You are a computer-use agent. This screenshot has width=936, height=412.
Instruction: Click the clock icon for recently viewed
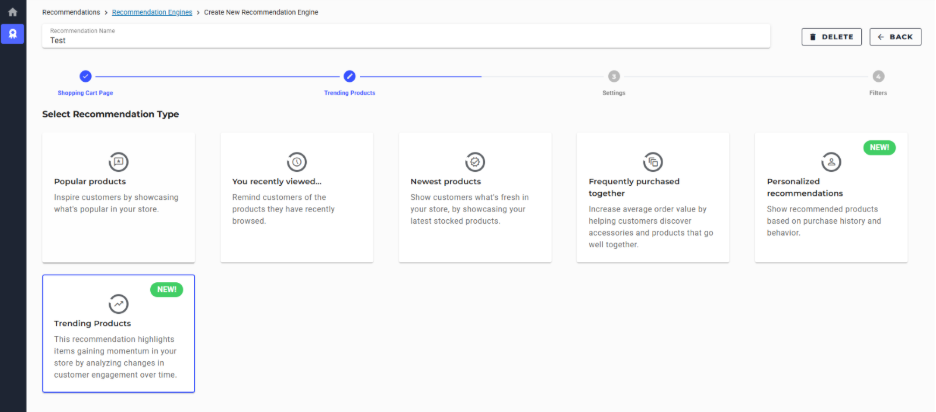click(297, 162)
